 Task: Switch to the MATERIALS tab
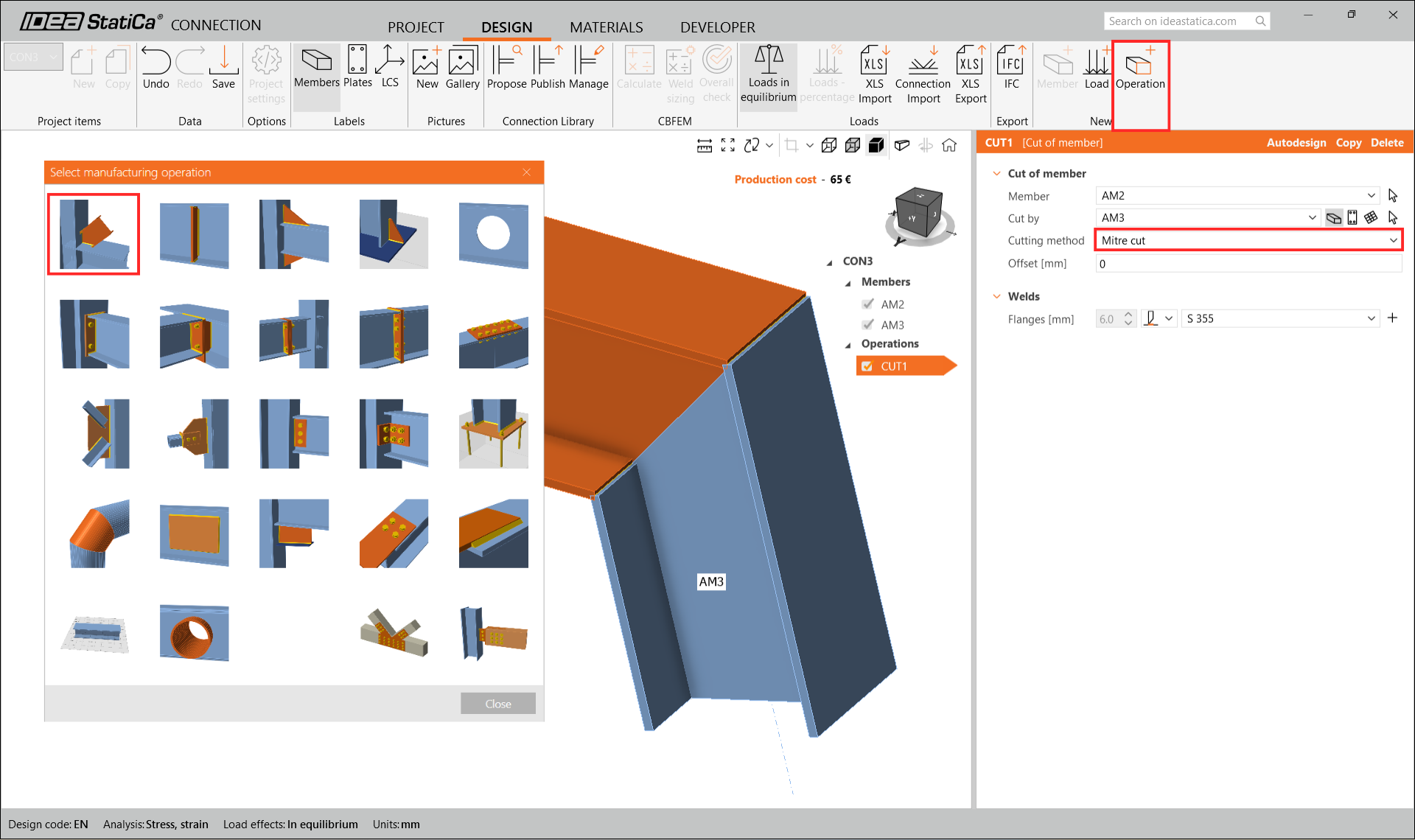(x=606, y=27)
